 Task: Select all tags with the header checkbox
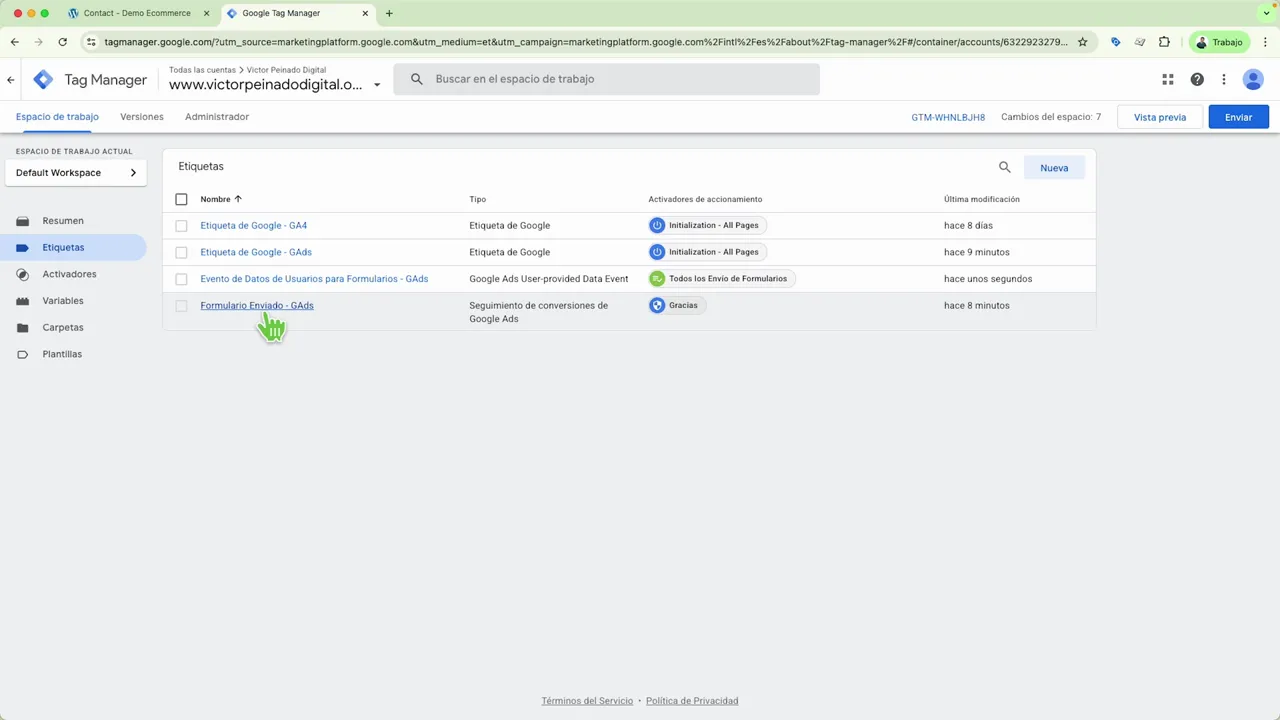tap(181, 199)
